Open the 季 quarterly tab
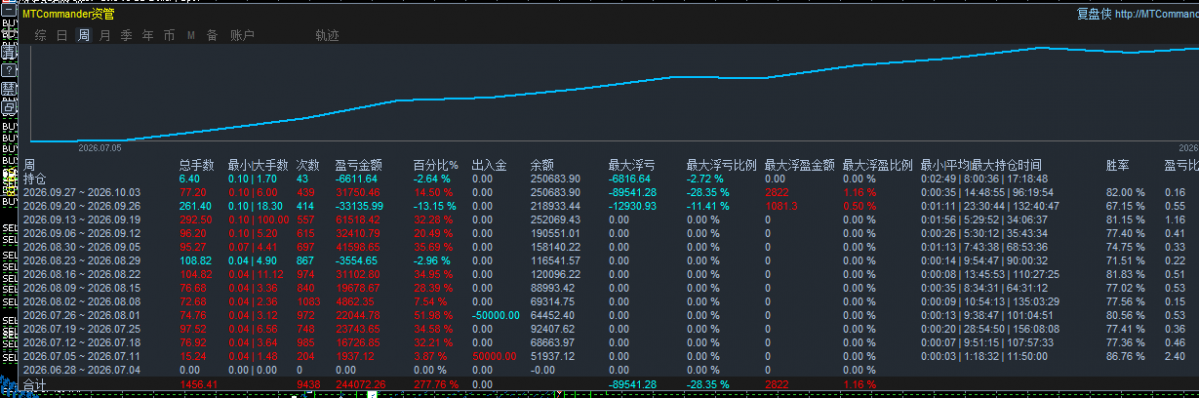 (x=126, y=35)
